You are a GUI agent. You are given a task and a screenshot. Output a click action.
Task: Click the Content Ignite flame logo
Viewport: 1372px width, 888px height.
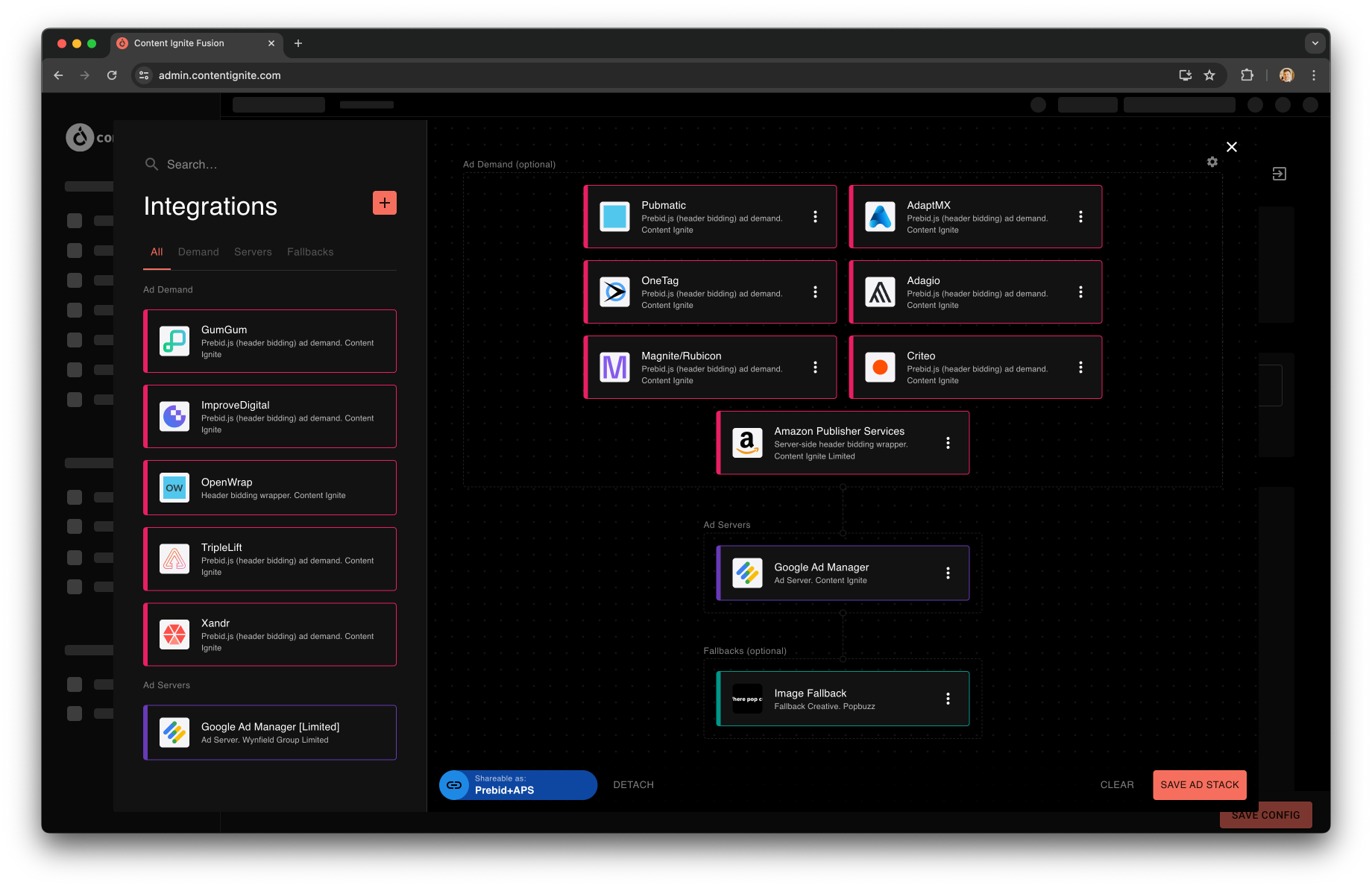[80, 137]
